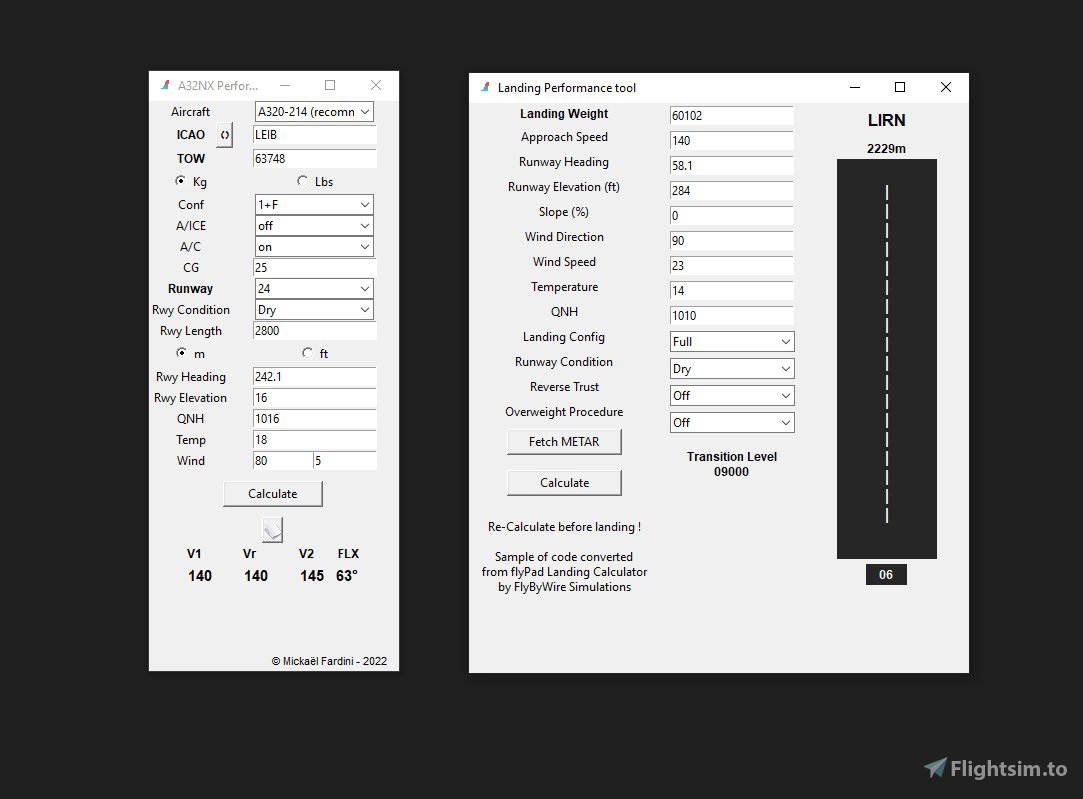
Task: Click the Landing Weight input field
Action: point(731,115)
